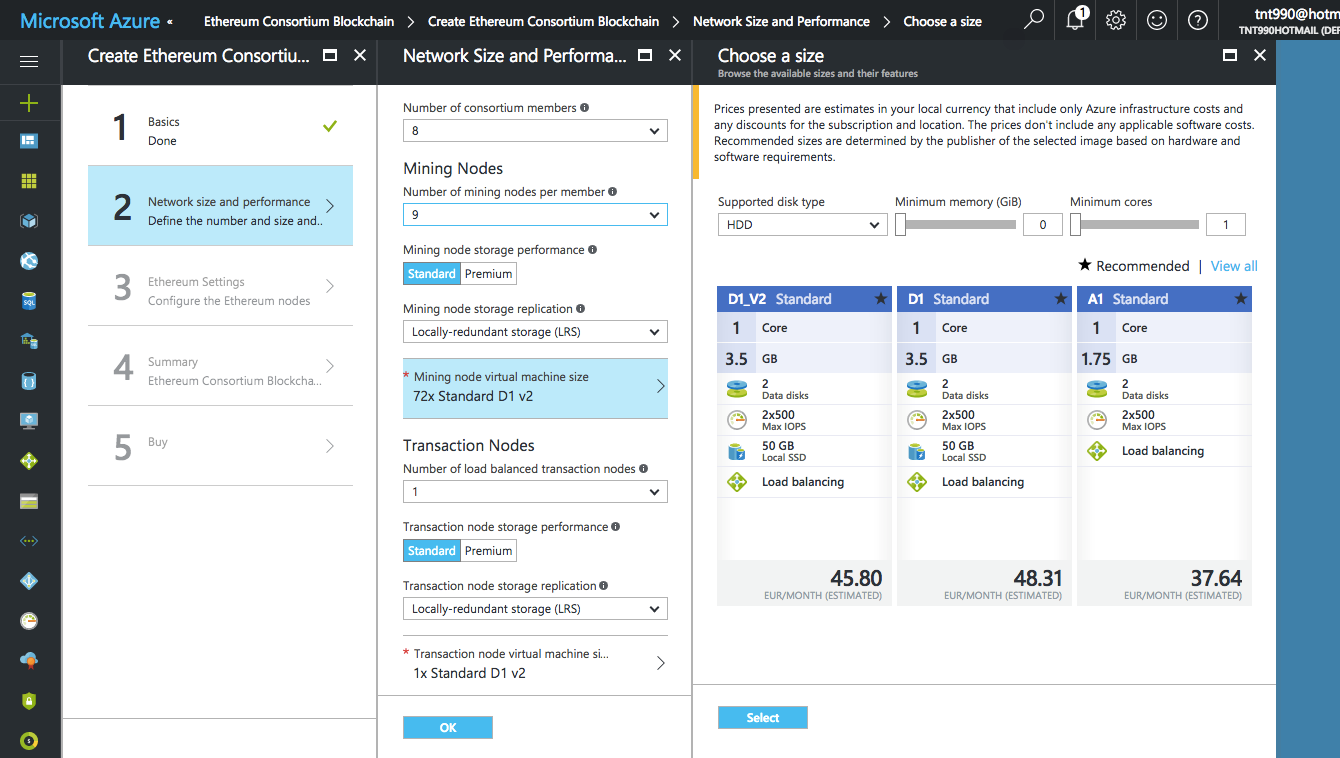Click the Microsoft Azure logo text
Screen dimensions: 1340x758
click(x=90, y=21)
